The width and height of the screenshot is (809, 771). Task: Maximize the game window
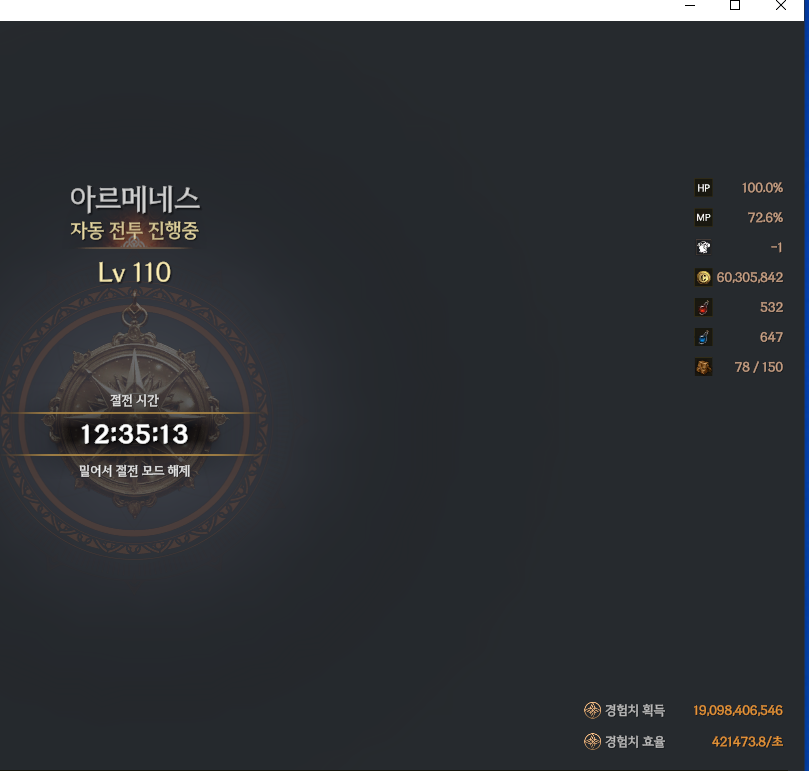coord(735,6)
